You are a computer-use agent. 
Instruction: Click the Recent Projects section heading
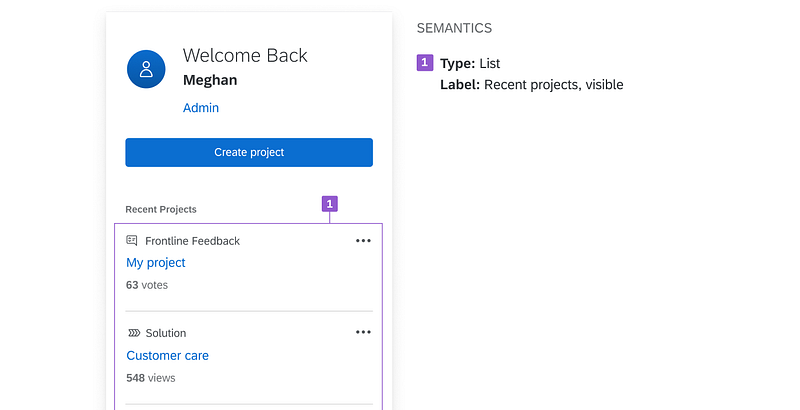pos(161,209)
